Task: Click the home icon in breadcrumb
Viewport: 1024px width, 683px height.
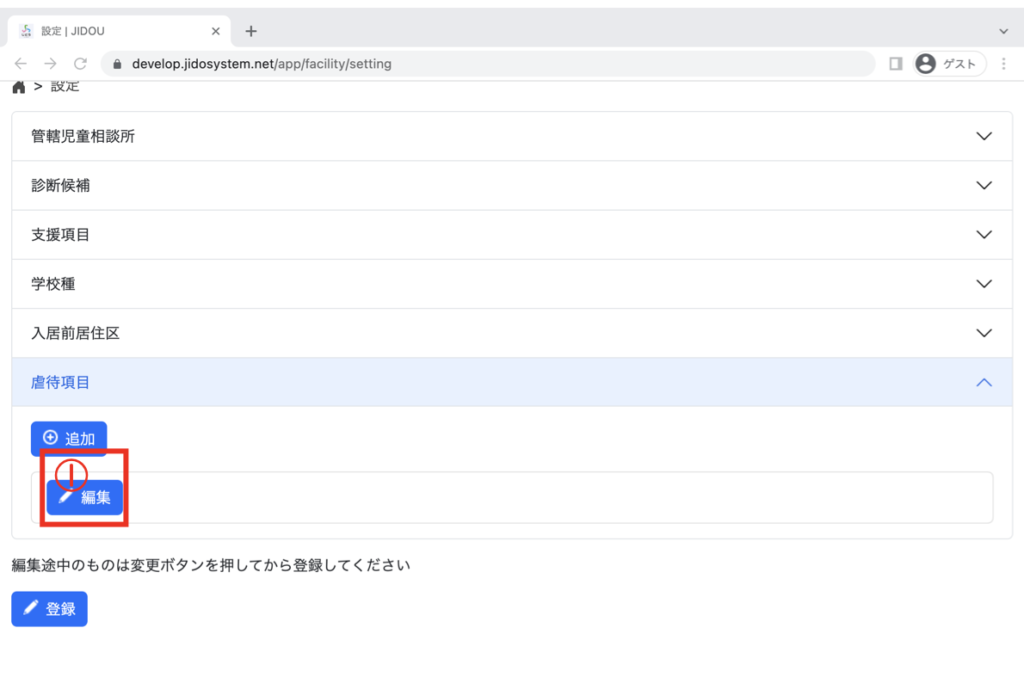Action: 18,87
